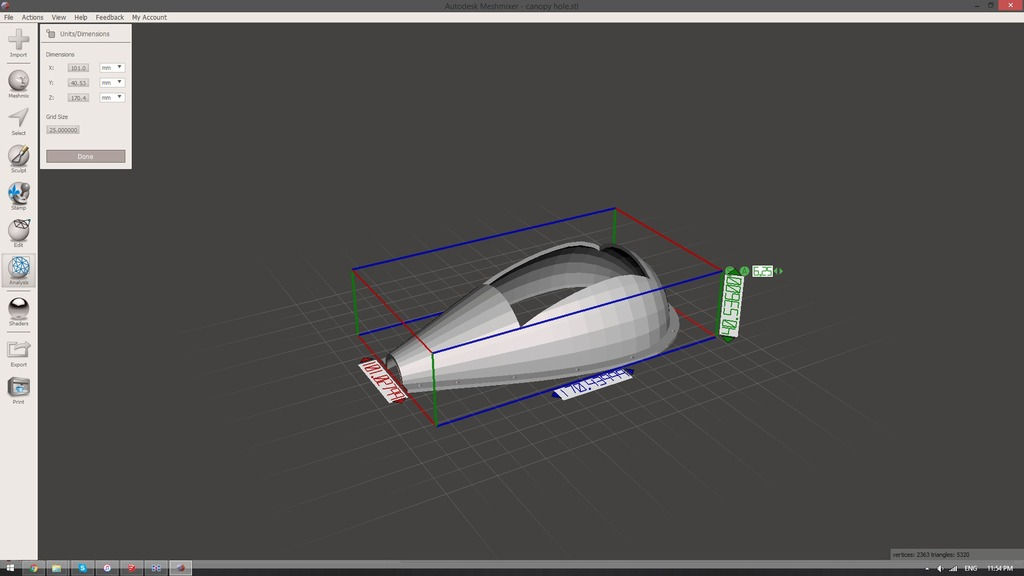The width and height of the screenshot is (1024, 576).
Task: Open the Stamp tool
Action: pyautogui.click(x=18, y=193)
